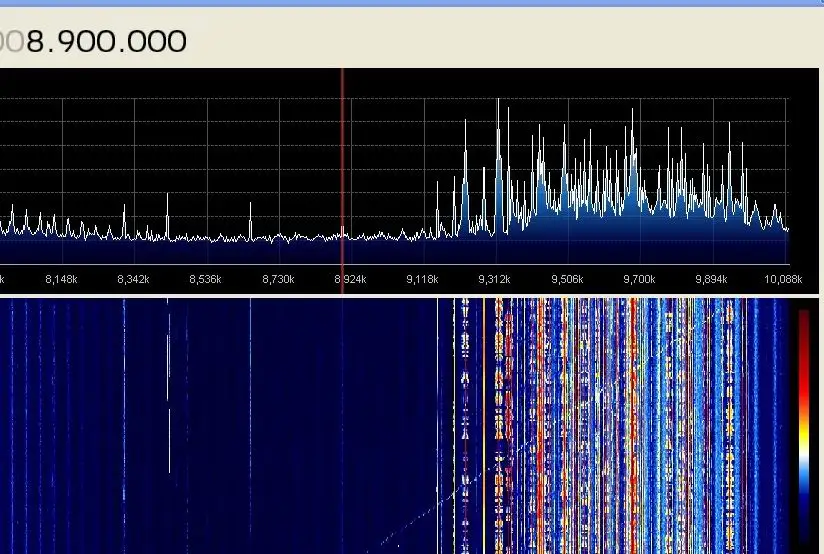This screenshot has width=824, height=554.
Task: Tune to the 9,700k axis label
Action: pyautogui.click(x=639, y=279)
